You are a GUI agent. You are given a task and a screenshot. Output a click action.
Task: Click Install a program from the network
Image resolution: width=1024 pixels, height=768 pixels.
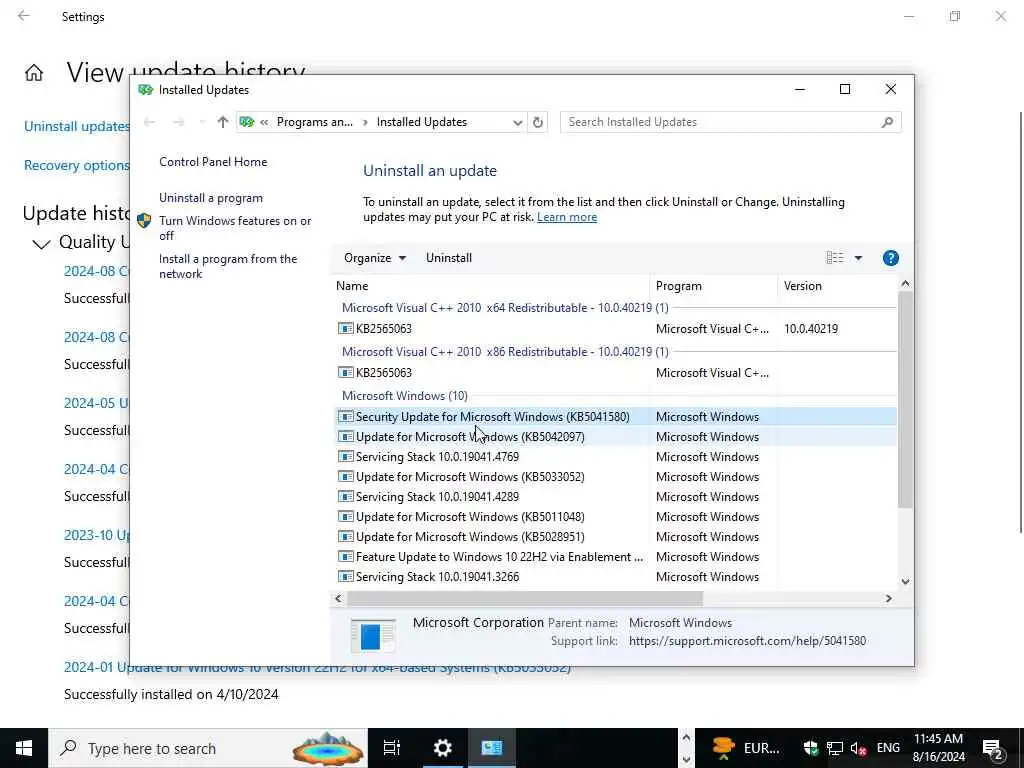[x=228, y=266]
